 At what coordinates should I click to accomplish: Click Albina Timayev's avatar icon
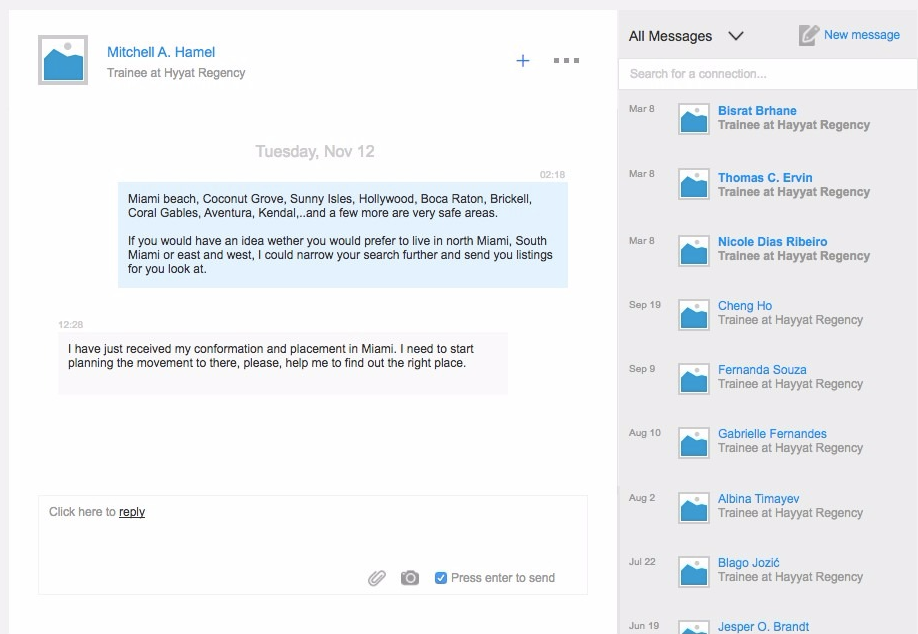[694, 507]
